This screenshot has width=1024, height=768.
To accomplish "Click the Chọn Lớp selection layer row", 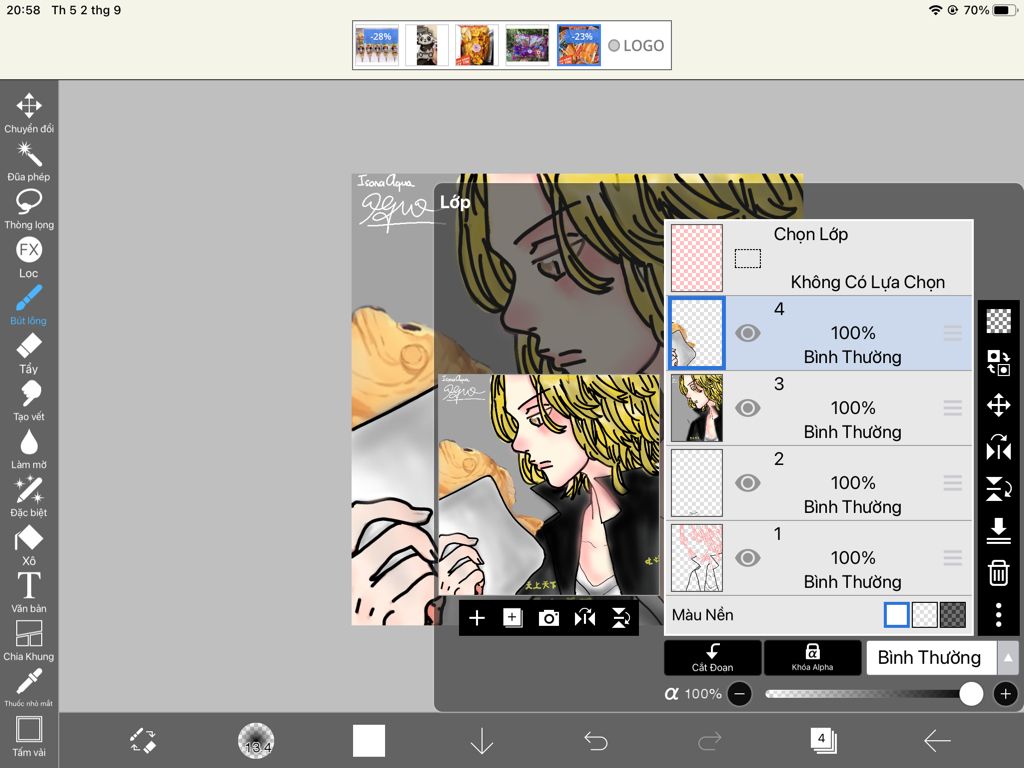I will point(820,258).
